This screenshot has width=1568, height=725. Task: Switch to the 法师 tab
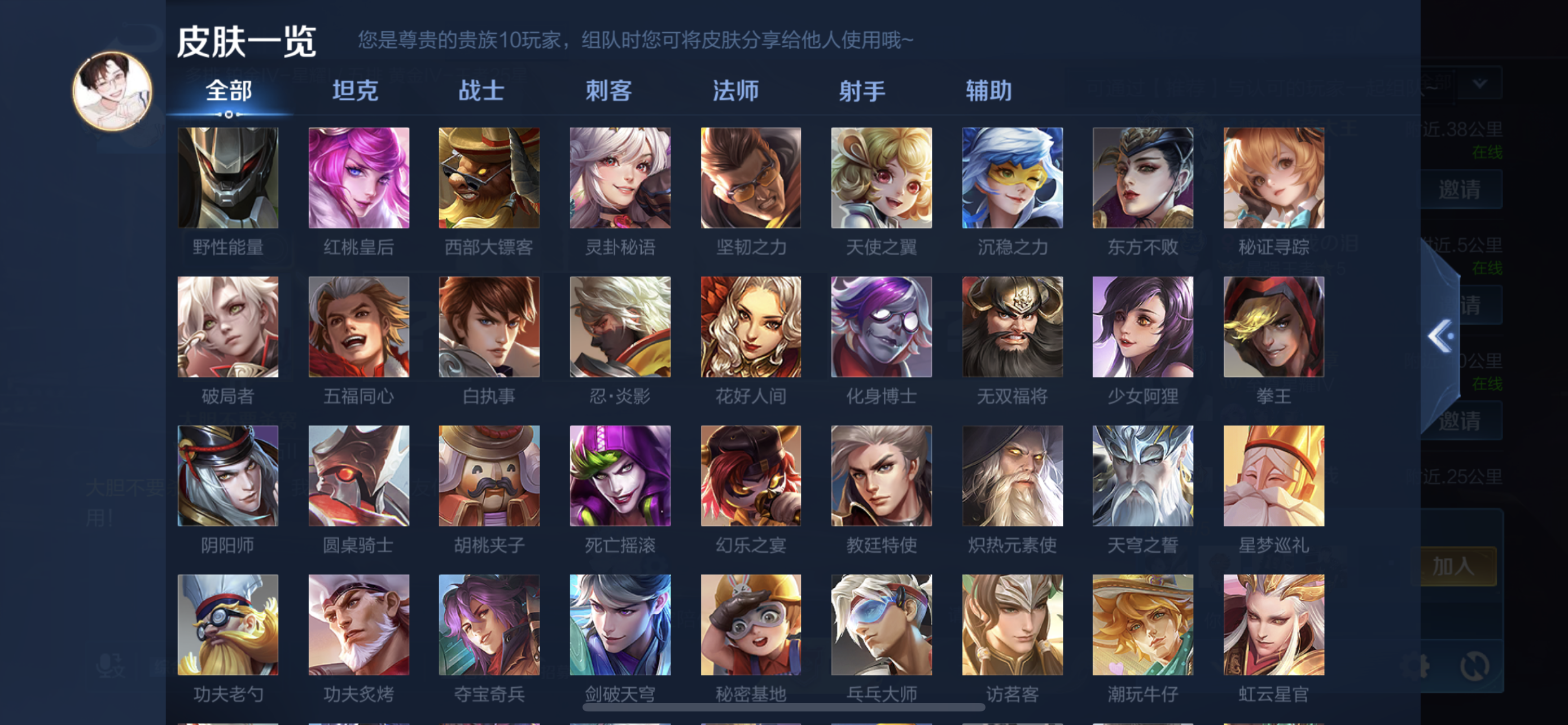point(735,91)
